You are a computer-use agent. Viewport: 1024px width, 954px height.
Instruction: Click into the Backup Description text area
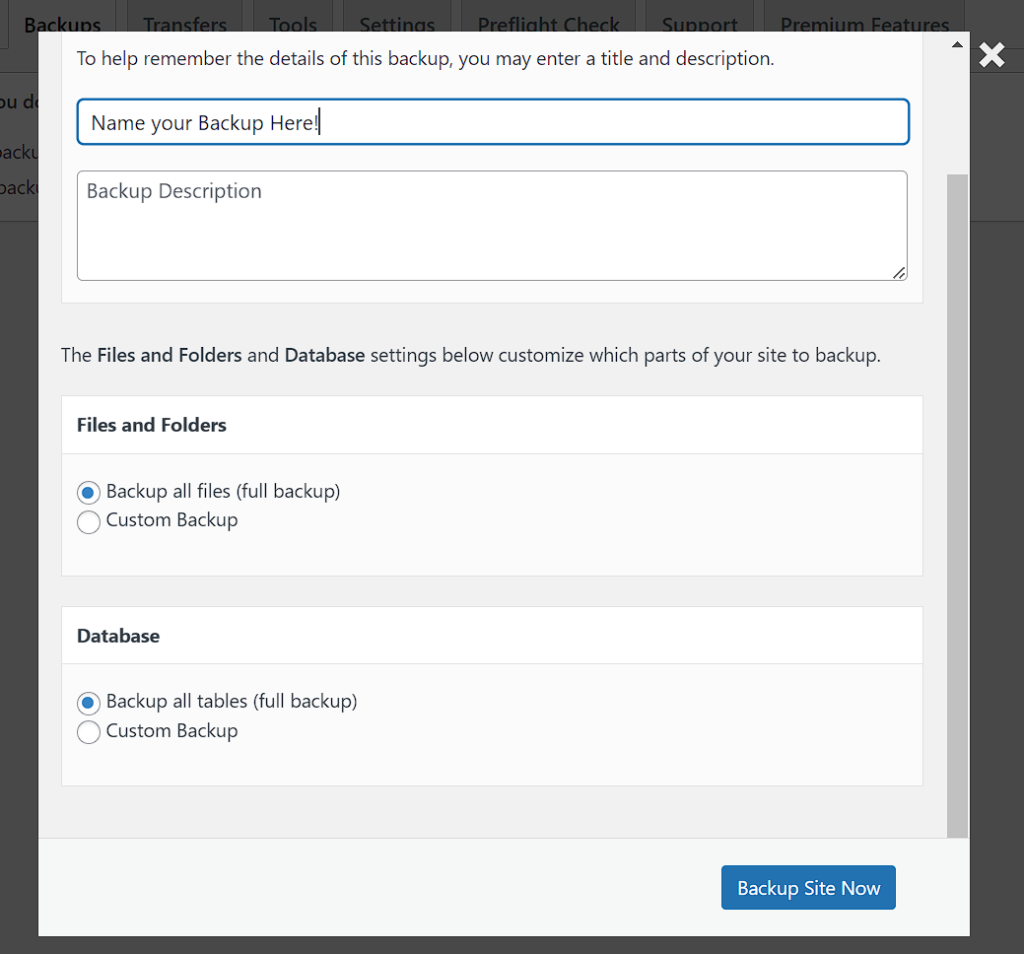492,225
